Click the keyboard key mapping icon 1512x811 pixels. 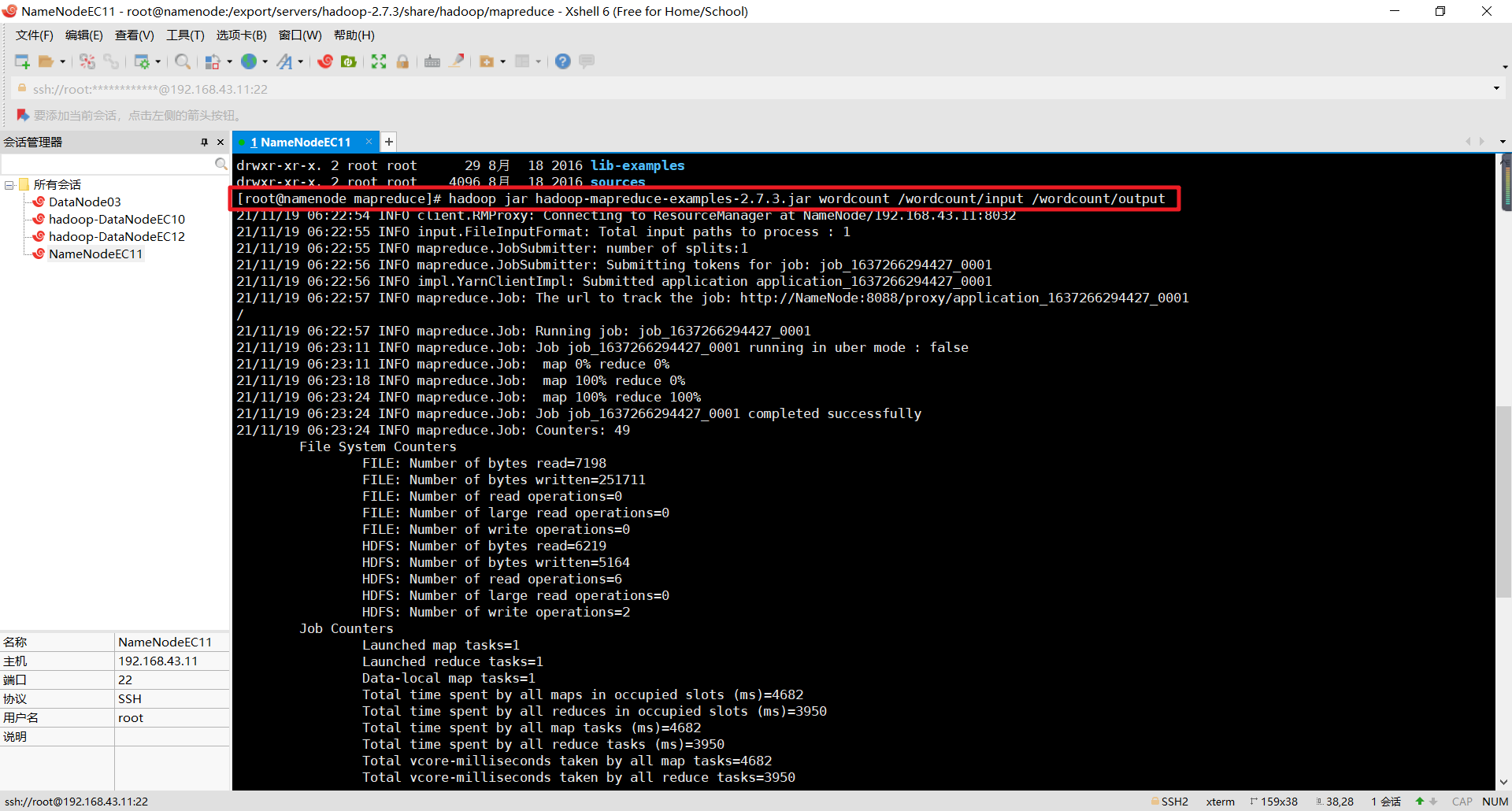432,61
